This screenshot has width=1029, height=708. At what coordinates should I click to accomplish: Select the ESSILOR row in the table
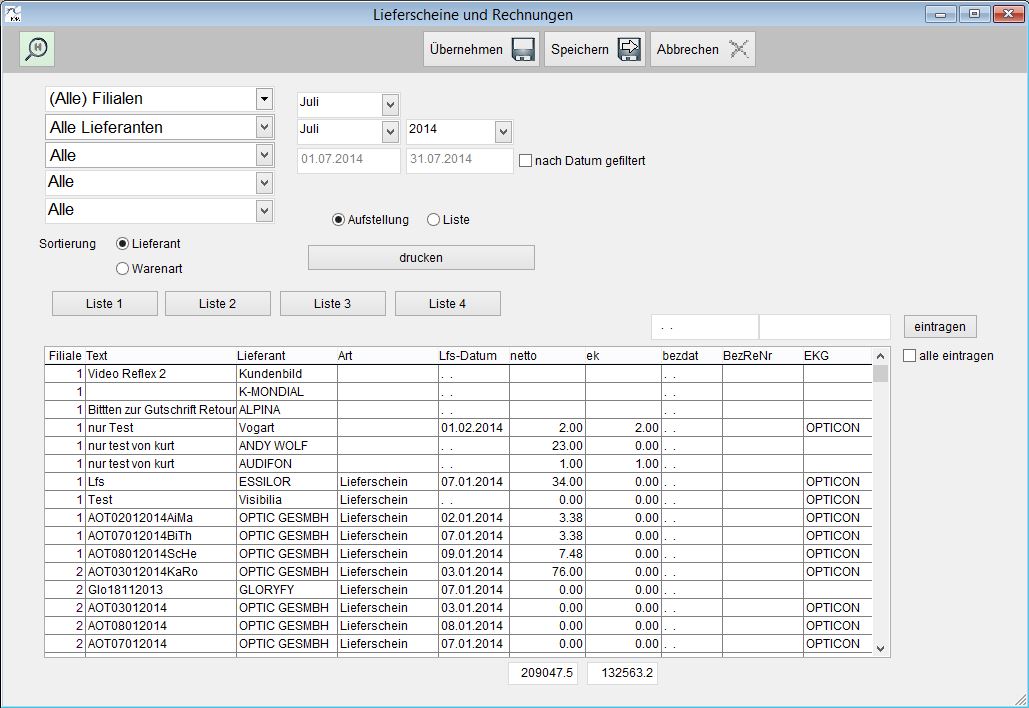click(264, 482)
